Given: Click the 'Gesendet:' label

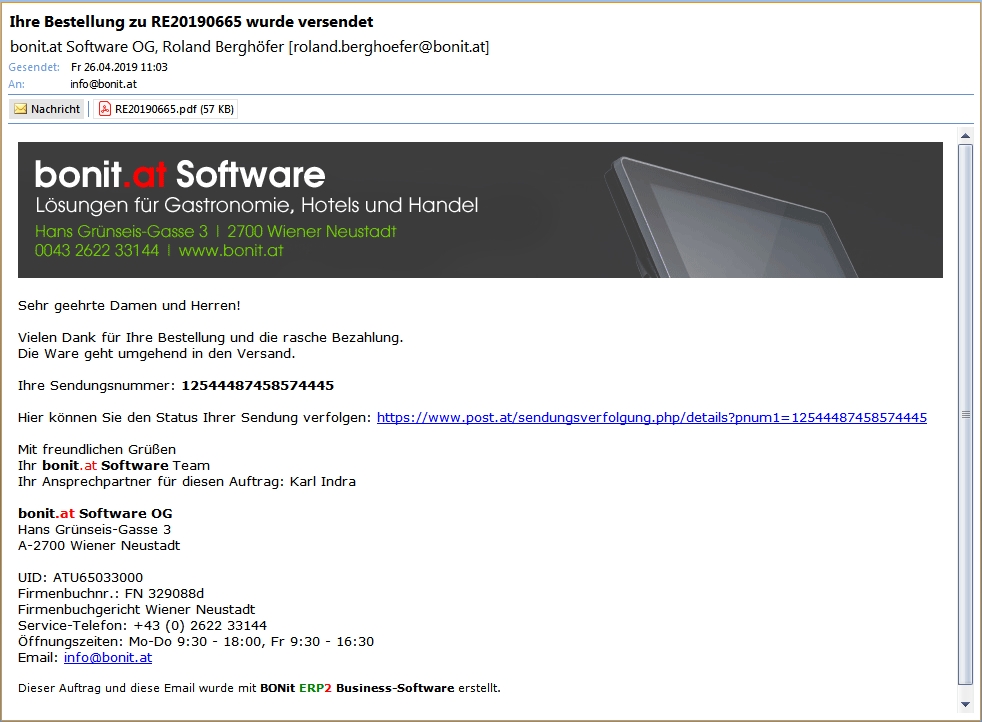Looking at the screenshot, I should [34, 67].
